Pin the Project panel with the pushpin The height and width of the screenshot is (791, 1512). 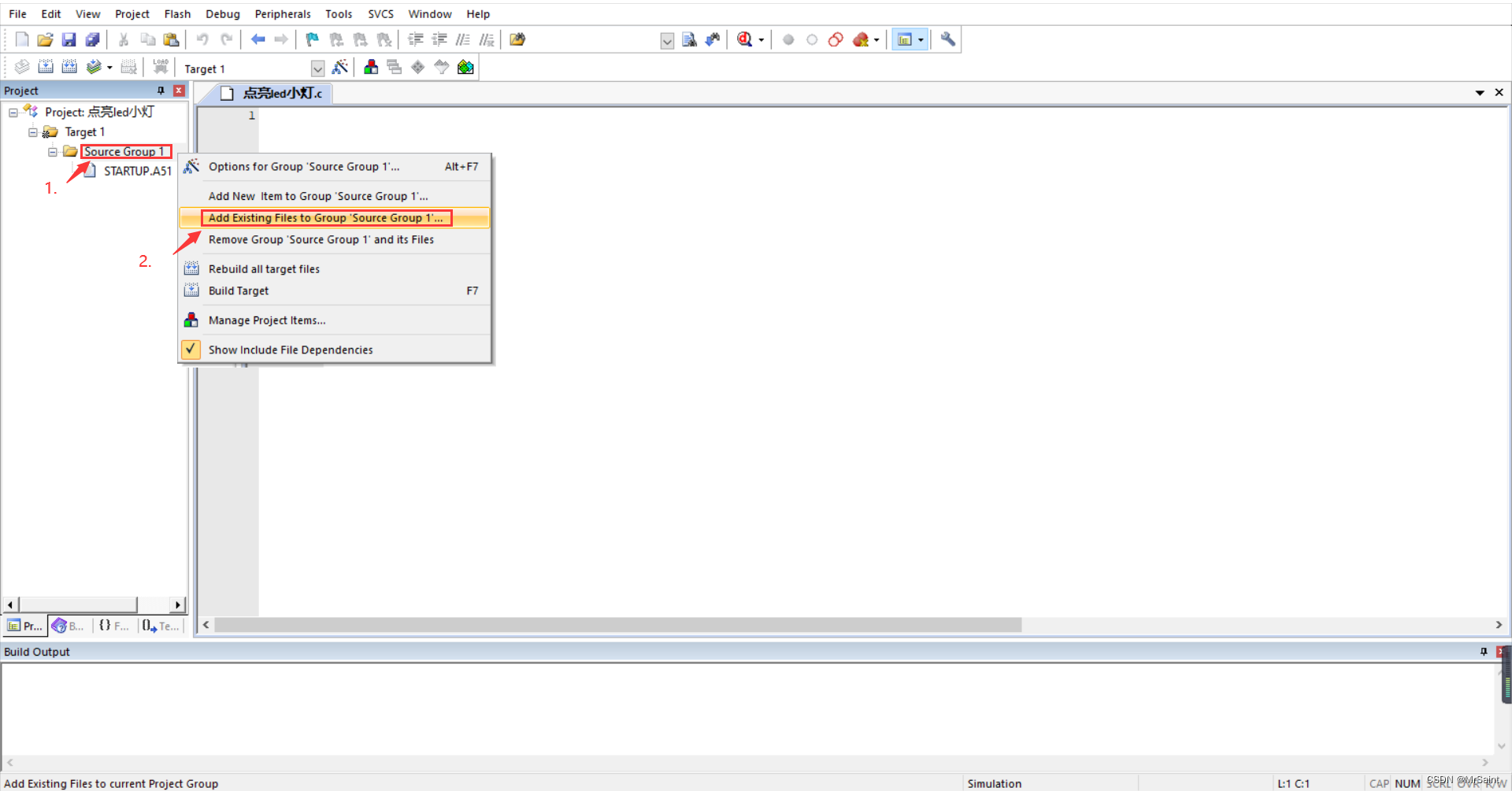pos(161,91)
